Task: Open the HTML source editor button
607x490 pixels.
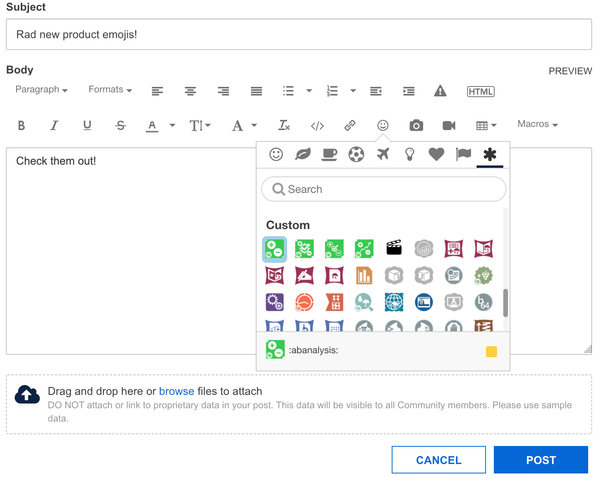Action: (x=481, y=91)
